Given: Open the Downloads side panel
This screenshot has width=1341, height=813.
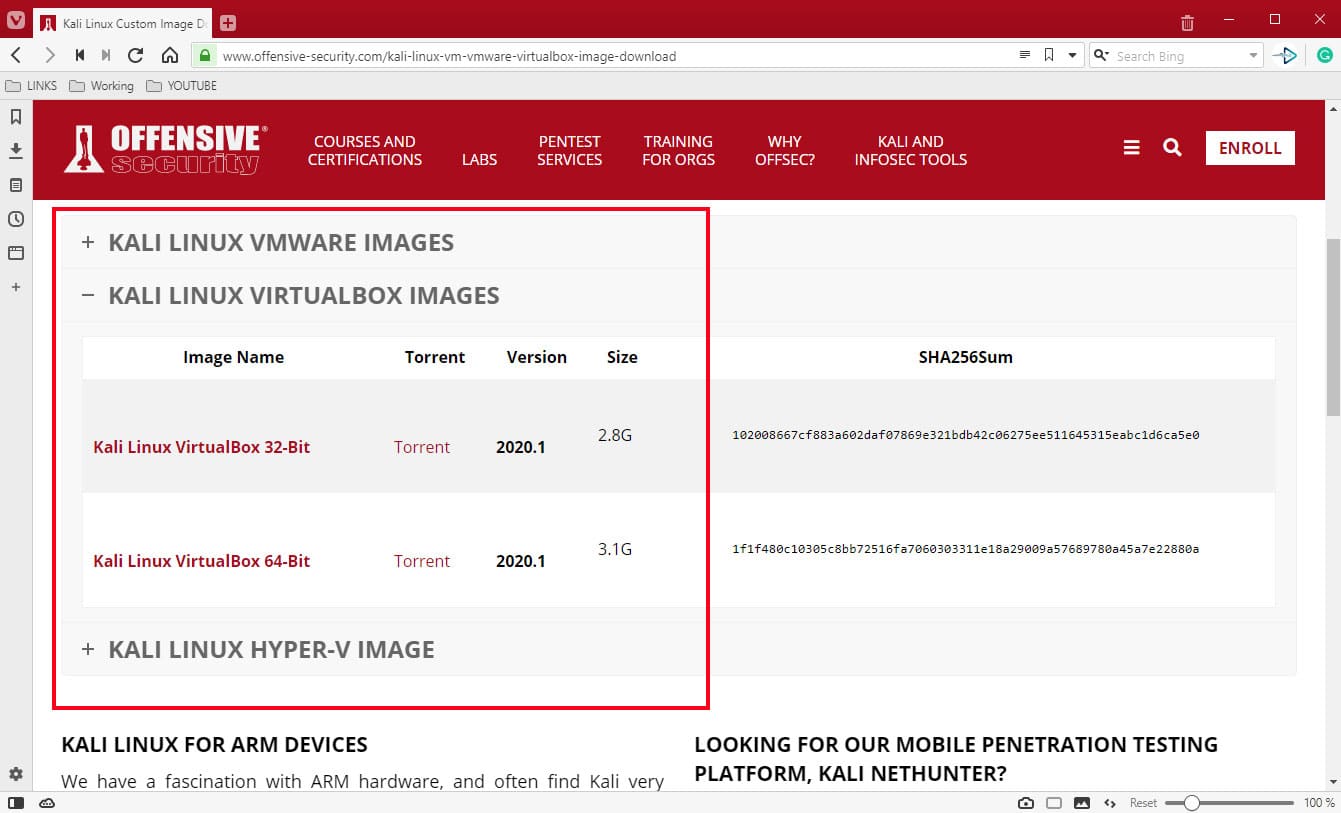Looking at the screenshot, I should [x=16, y=151].
